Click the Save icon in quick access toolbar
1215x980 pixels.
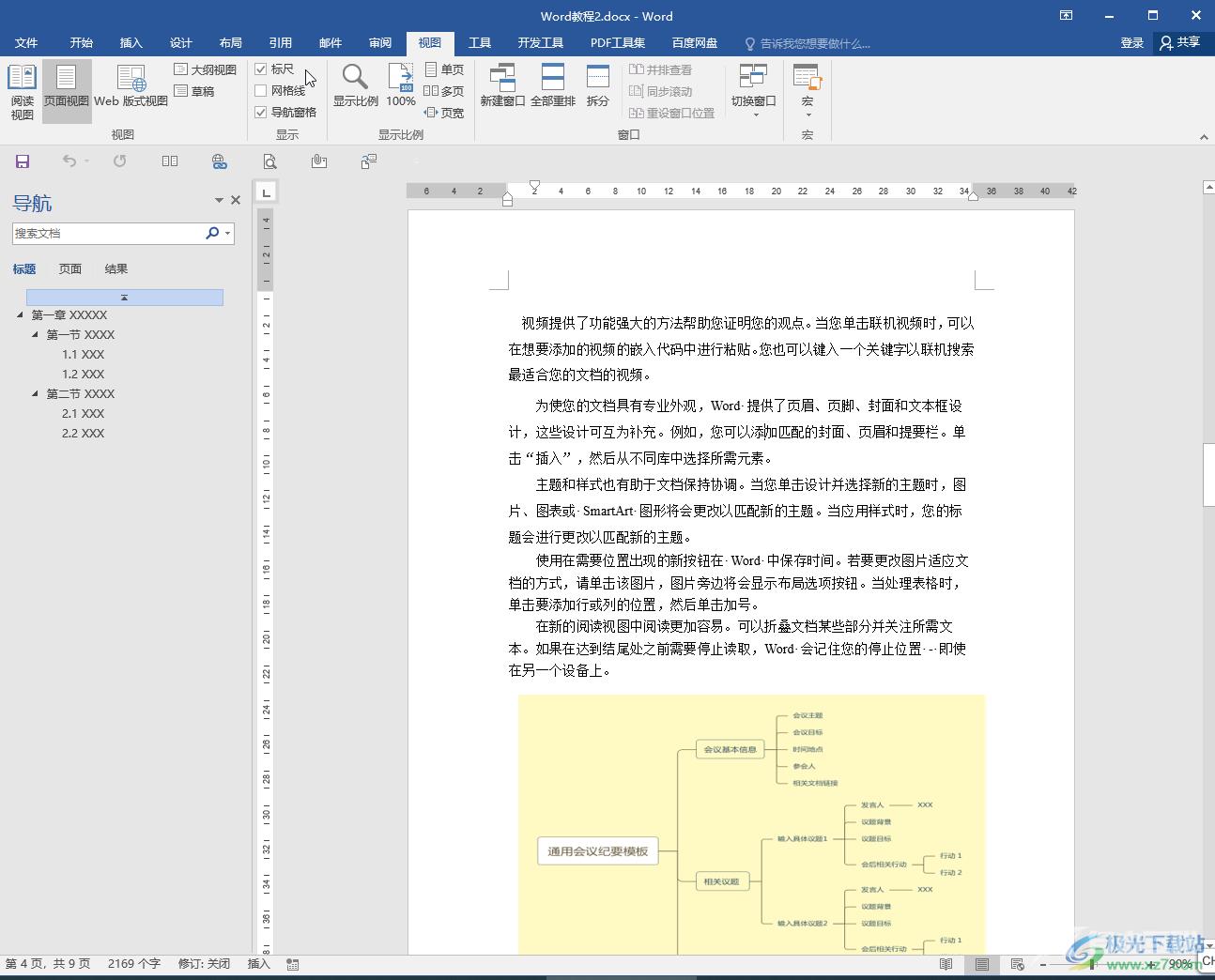23,161
